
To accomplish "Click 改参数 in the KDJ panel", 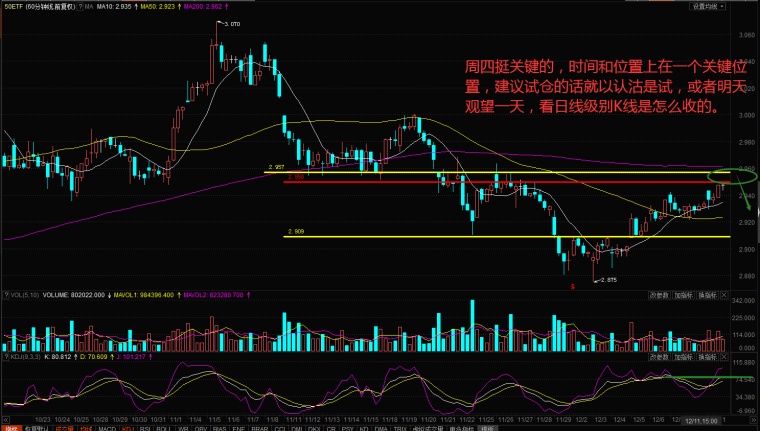I will (659, 355).
